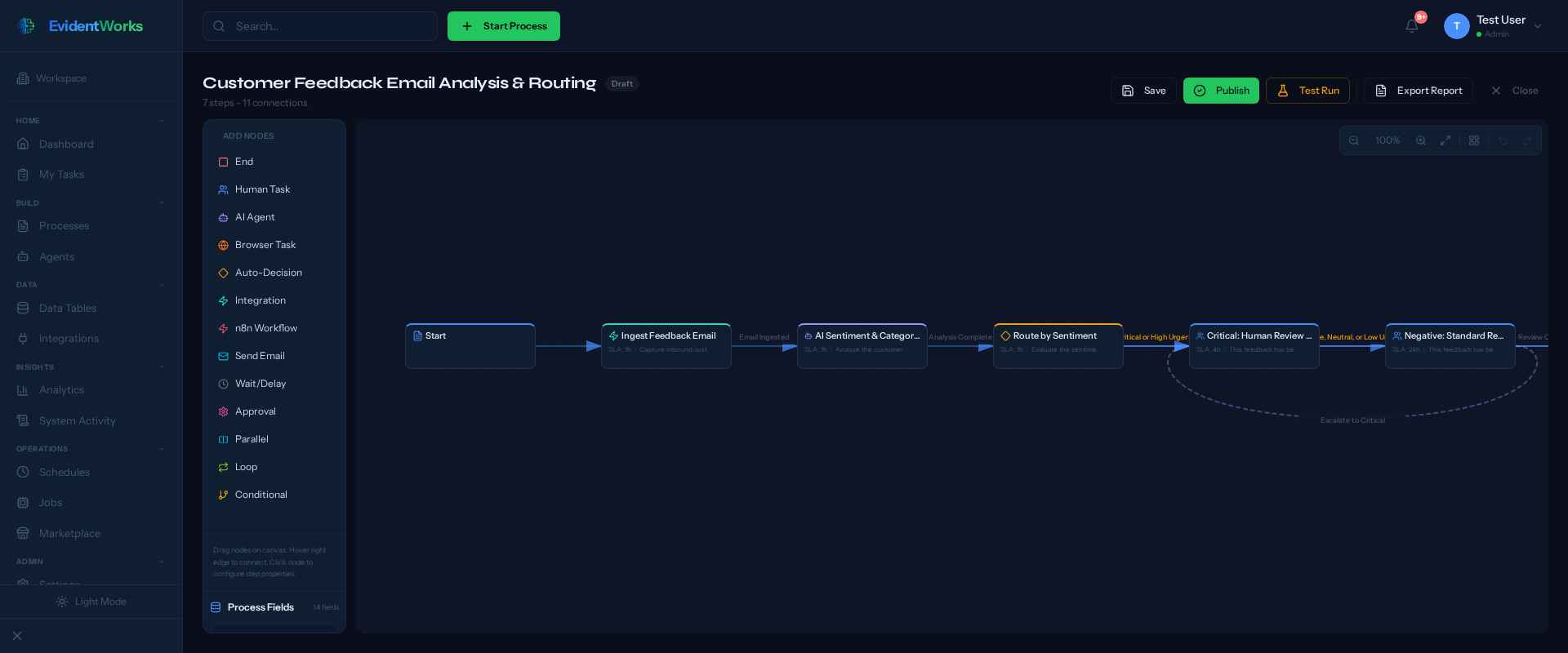
Task: Open Marketplace
Action: pyautogui.click(x=91, y=534)
